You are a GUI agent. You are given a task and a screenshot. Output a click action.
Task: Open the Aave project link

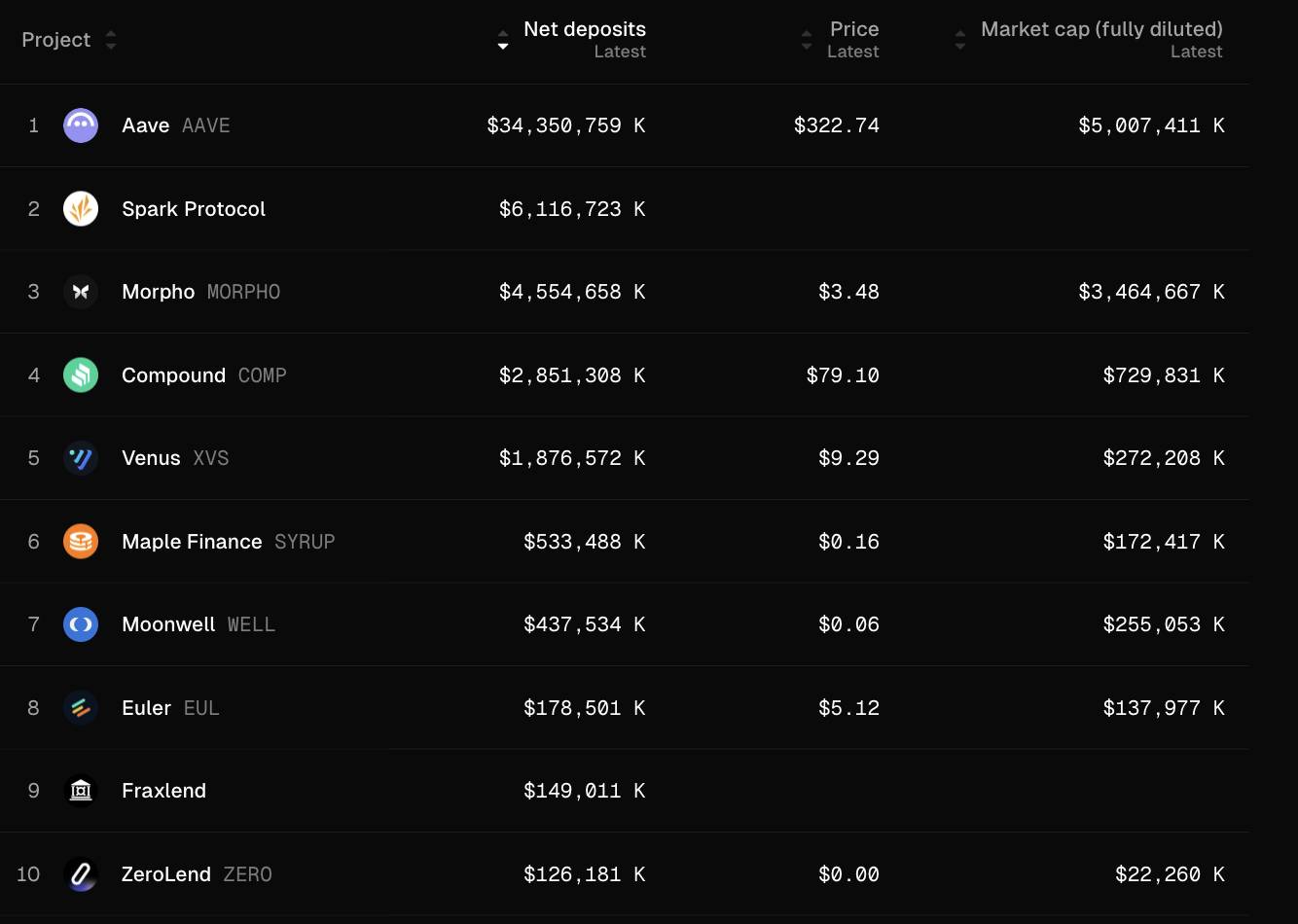coord(146,125)
